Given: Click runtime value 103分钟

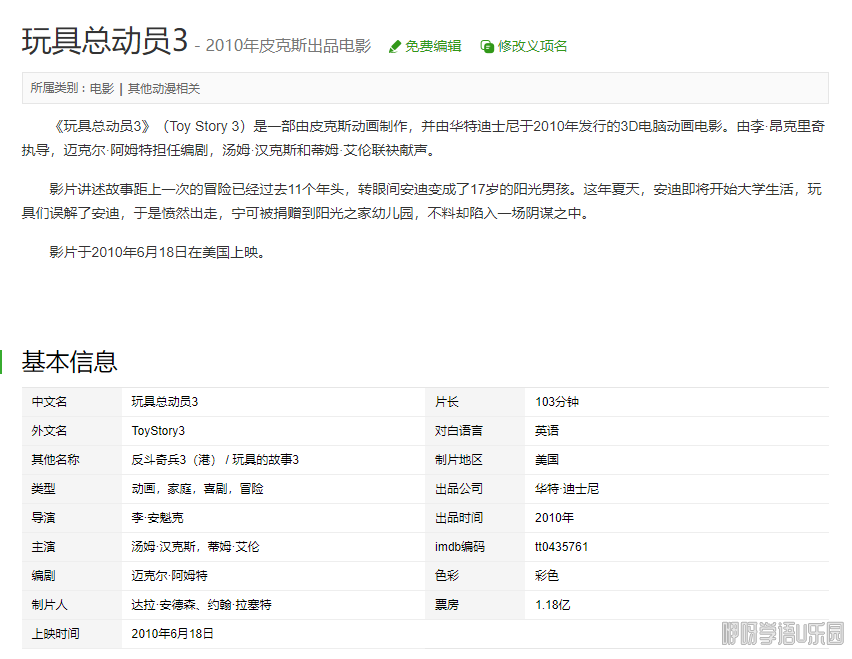Looking at the screenshot, I should tap(557, 402).
